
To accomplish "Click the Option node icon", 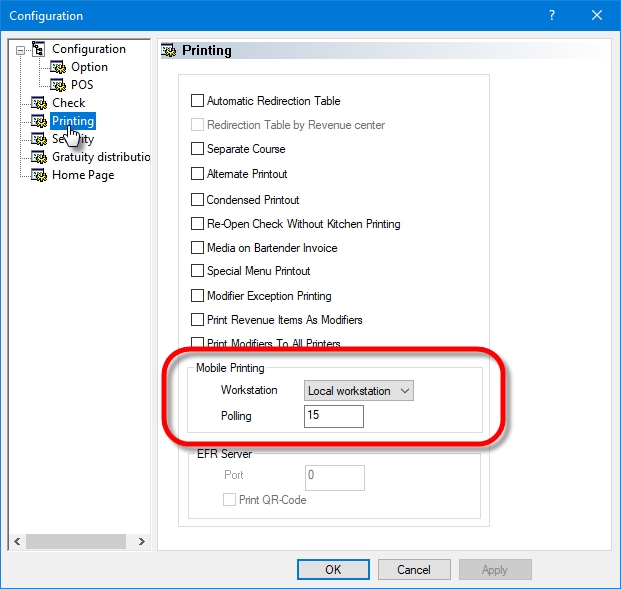I will click(58, 67).
